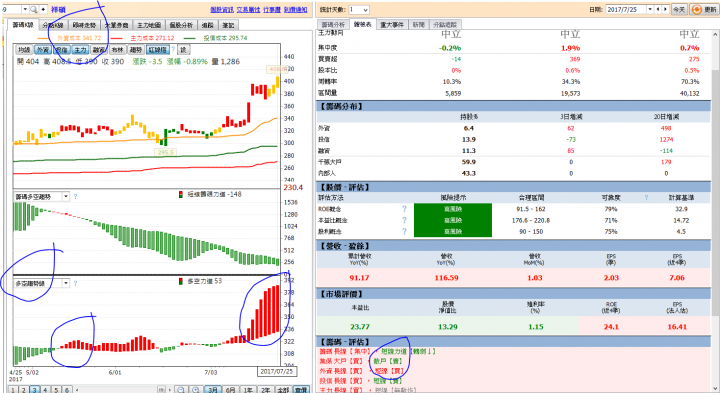The height and width of the screenshot is (393, 720).
Task: Switch to the 個股分析 tab
Action: click(x=181, y=25)
